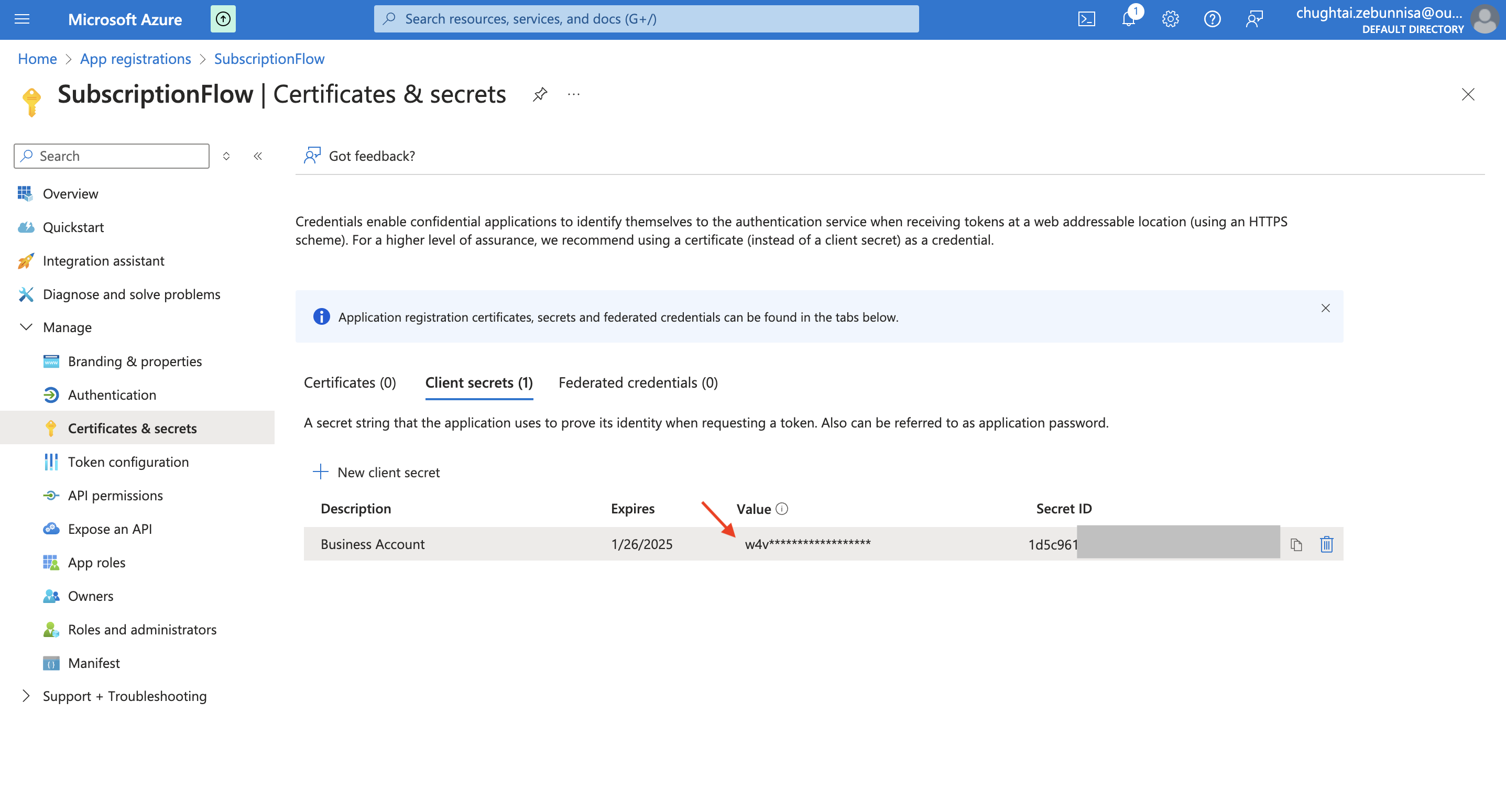Click the Description column header
Image resolution: width=1506 pixels, height=812 pixels.
355,509
